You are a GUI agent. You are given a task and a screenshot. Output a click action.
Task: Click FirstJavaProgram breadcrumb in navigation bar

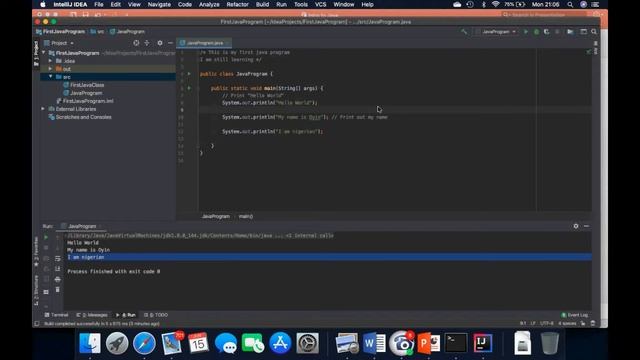pyautogui.click(x=60, y=31)
